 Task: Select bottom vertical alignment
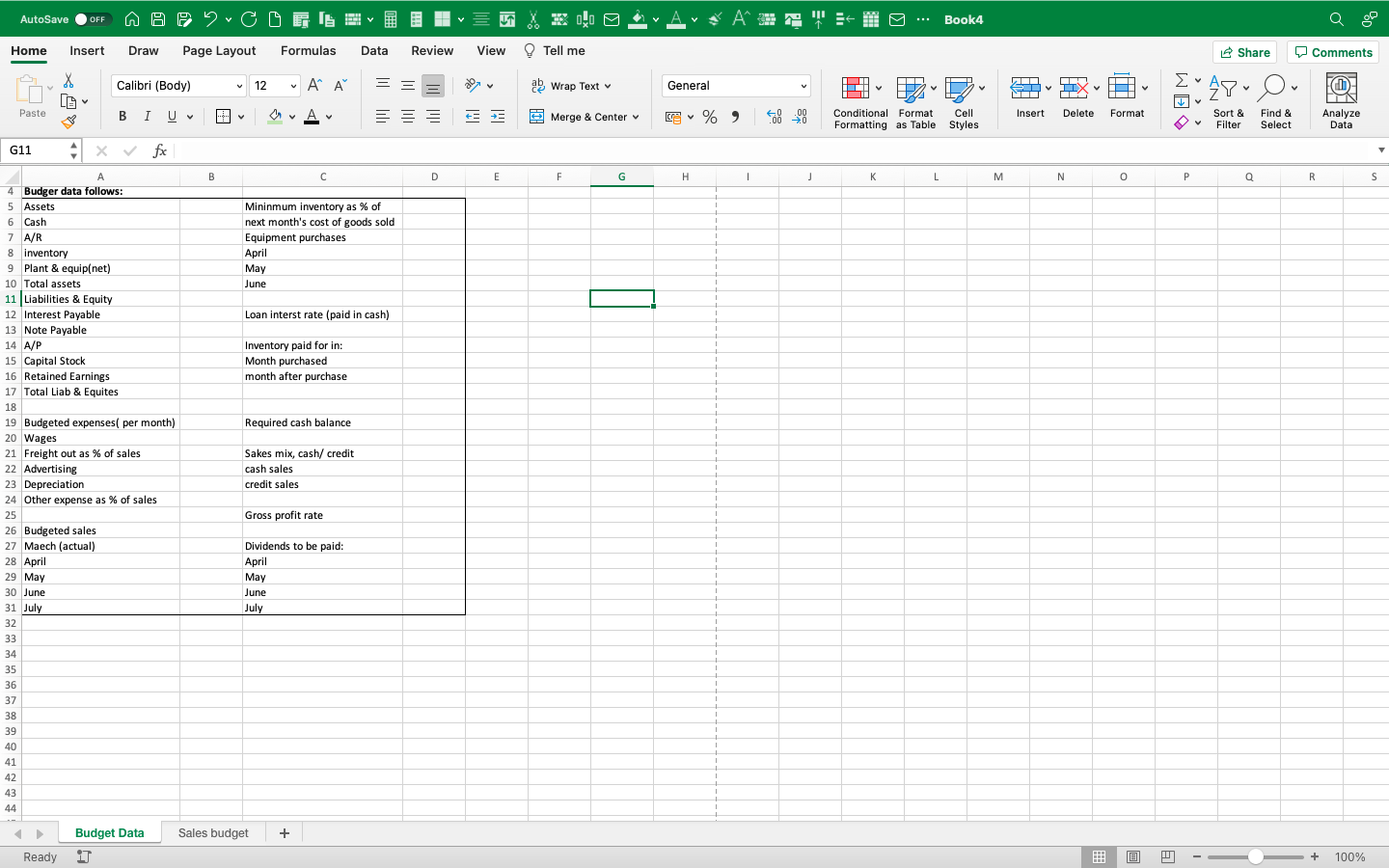pyautogui.click(x=433, y=86)
